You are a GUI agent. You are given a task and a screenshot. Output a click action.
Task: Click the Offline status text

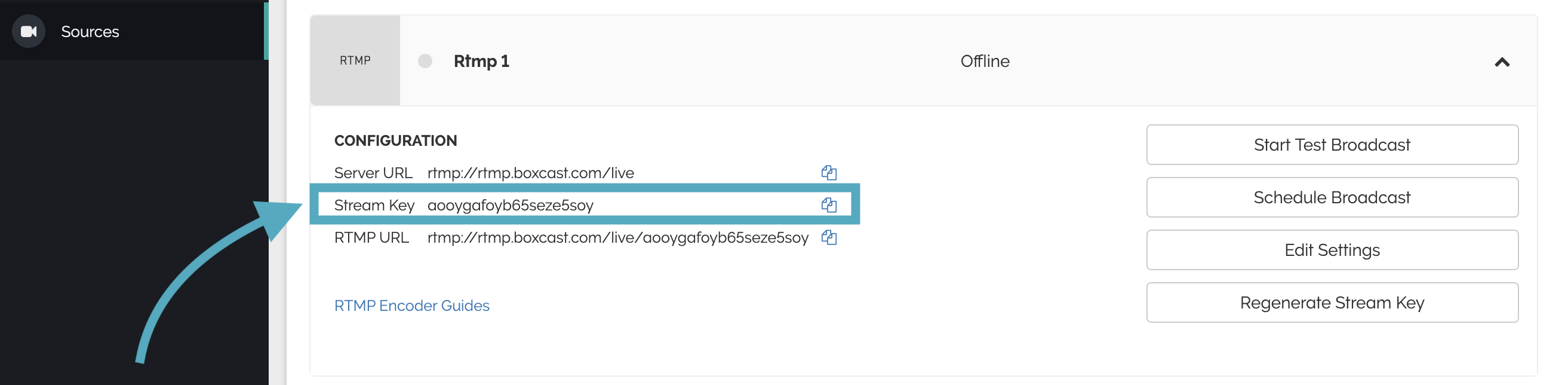984,61
